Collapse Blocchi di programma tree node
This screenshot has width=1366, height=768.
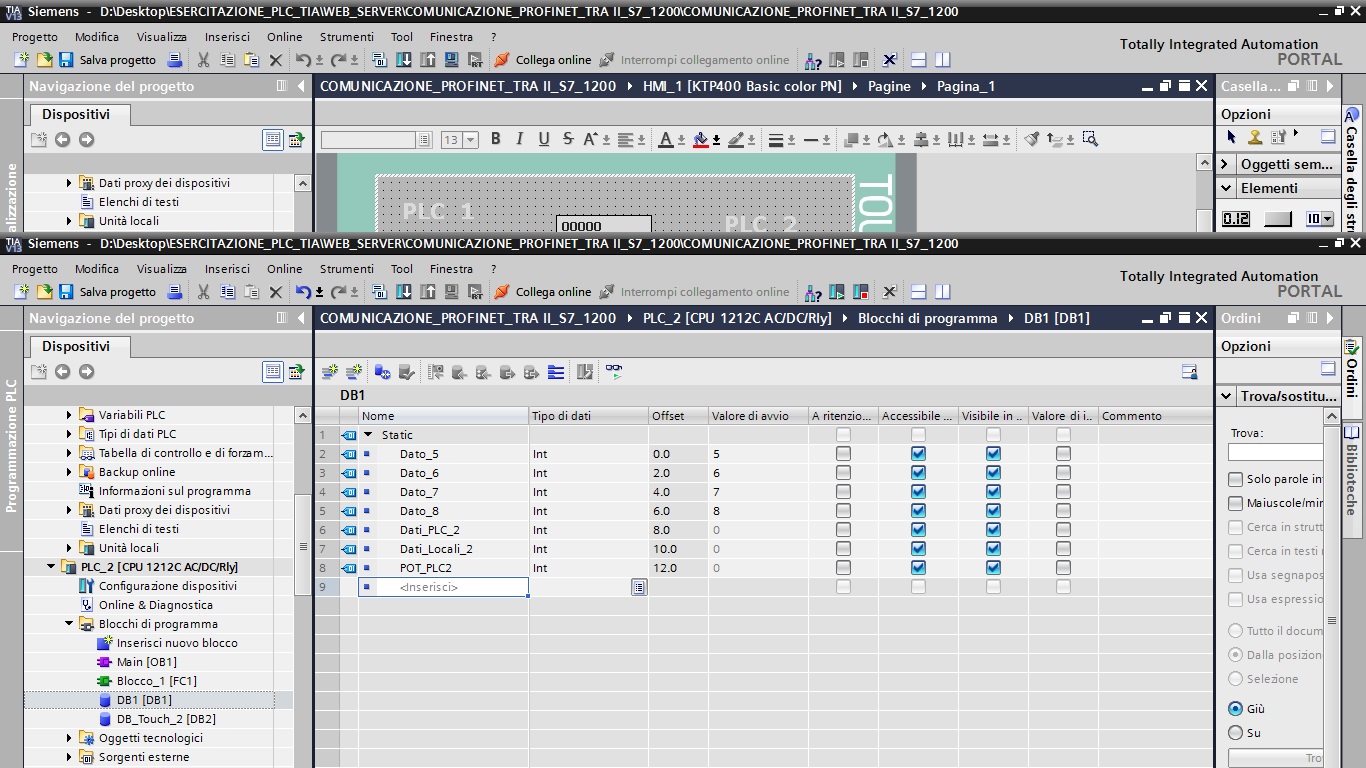pyautogui.click(x=70, y=624)
